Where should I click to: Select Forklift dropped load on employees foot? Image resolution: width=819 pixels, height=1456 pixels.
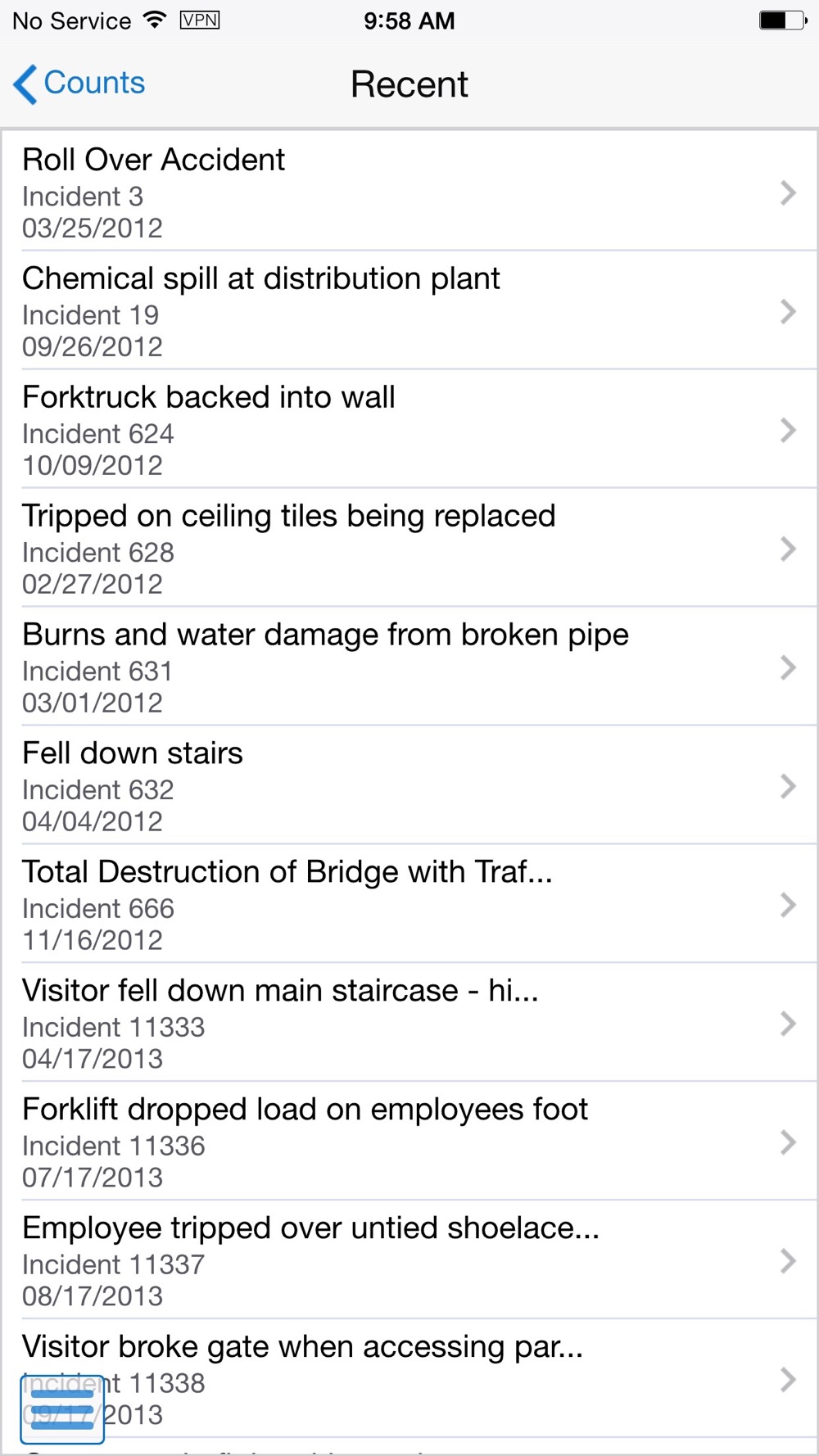tap(409, 1142)
